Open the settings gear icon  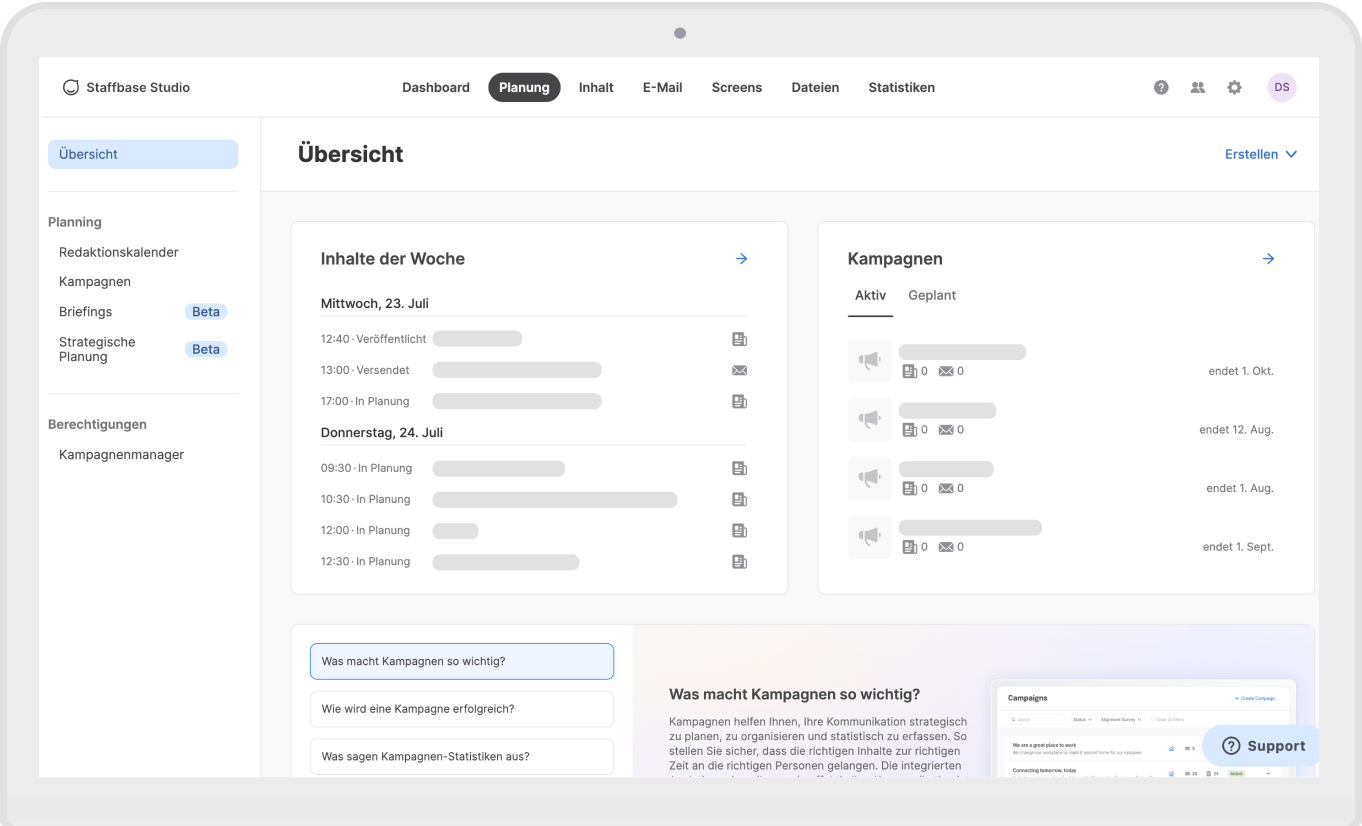[x=1235, y=87]
